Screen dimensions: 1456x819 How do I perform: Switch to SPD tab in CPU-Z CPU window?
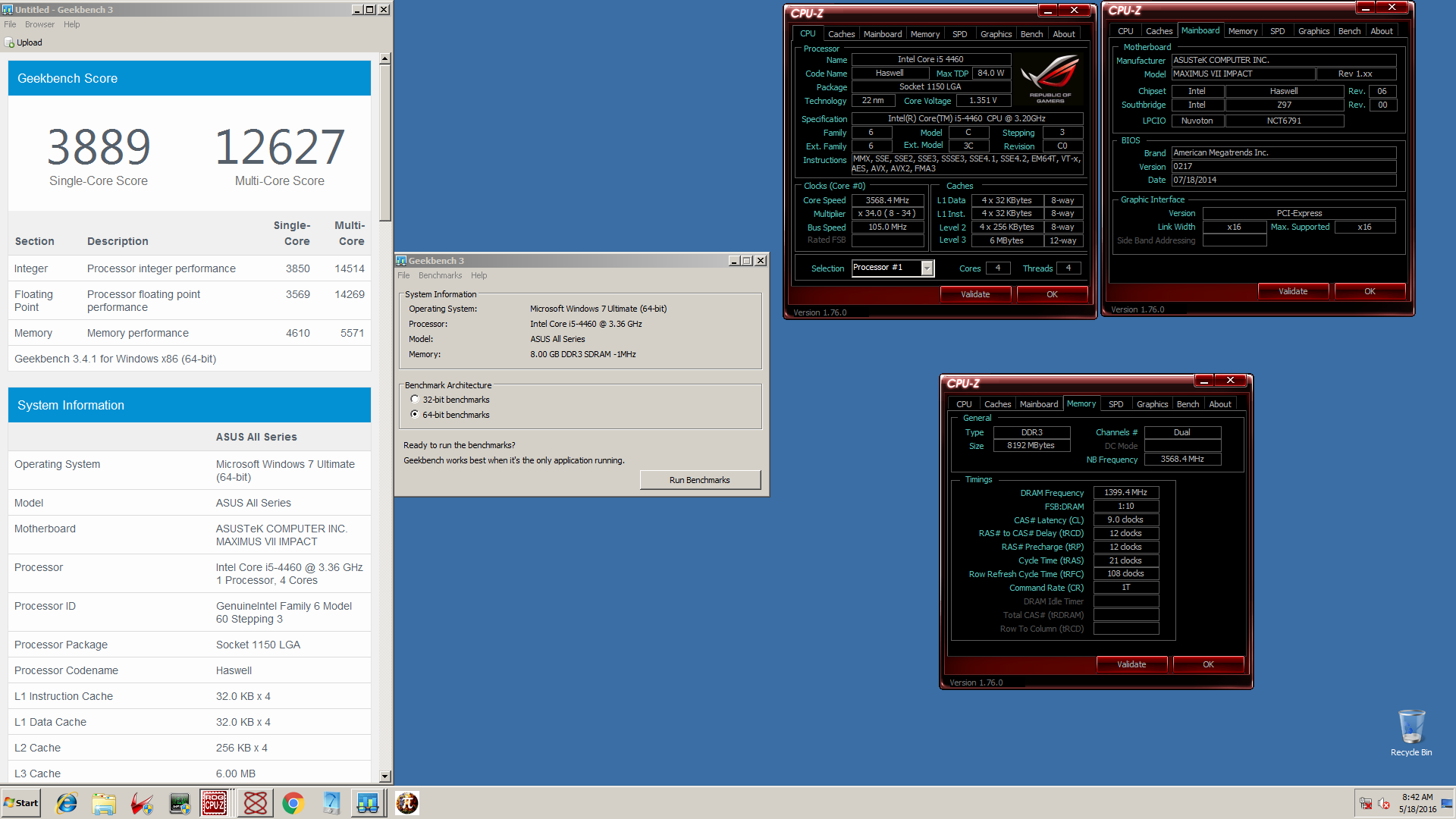(960, 34)
